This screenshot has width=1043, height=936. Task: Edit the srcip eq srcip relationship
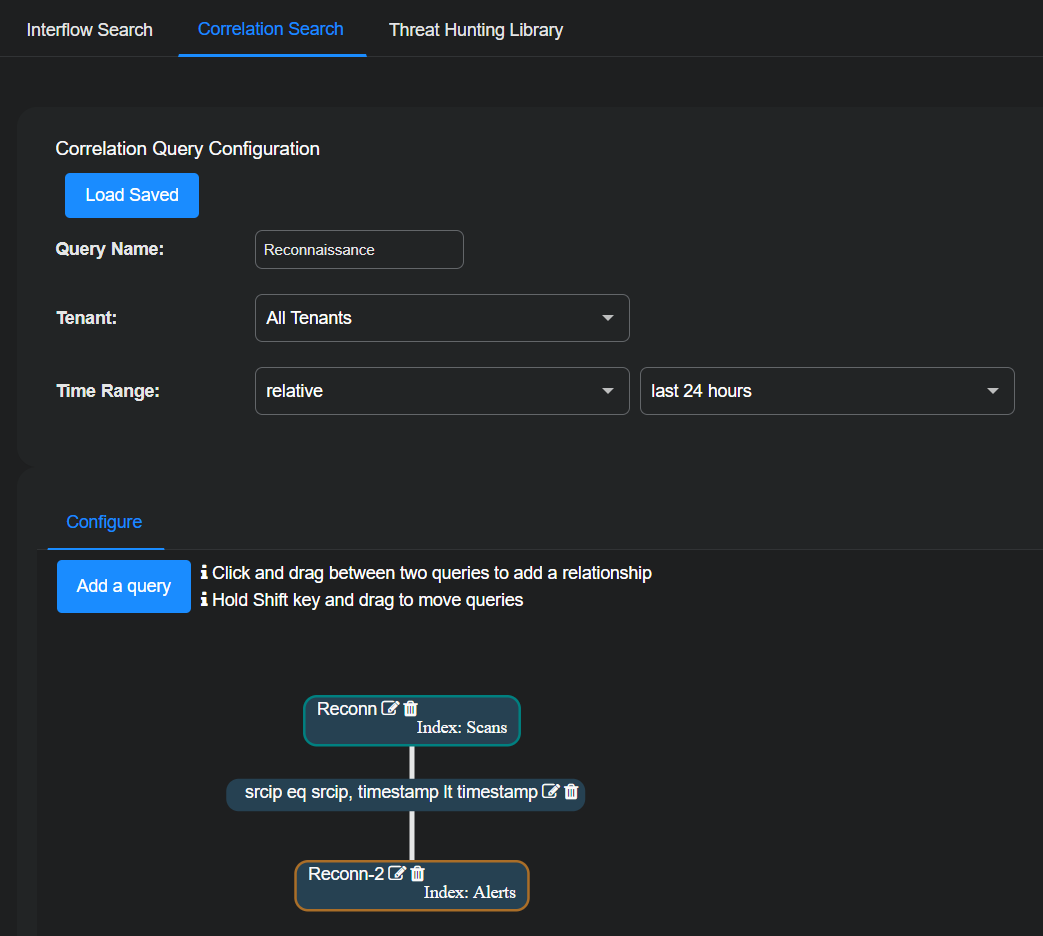point(550,792)
